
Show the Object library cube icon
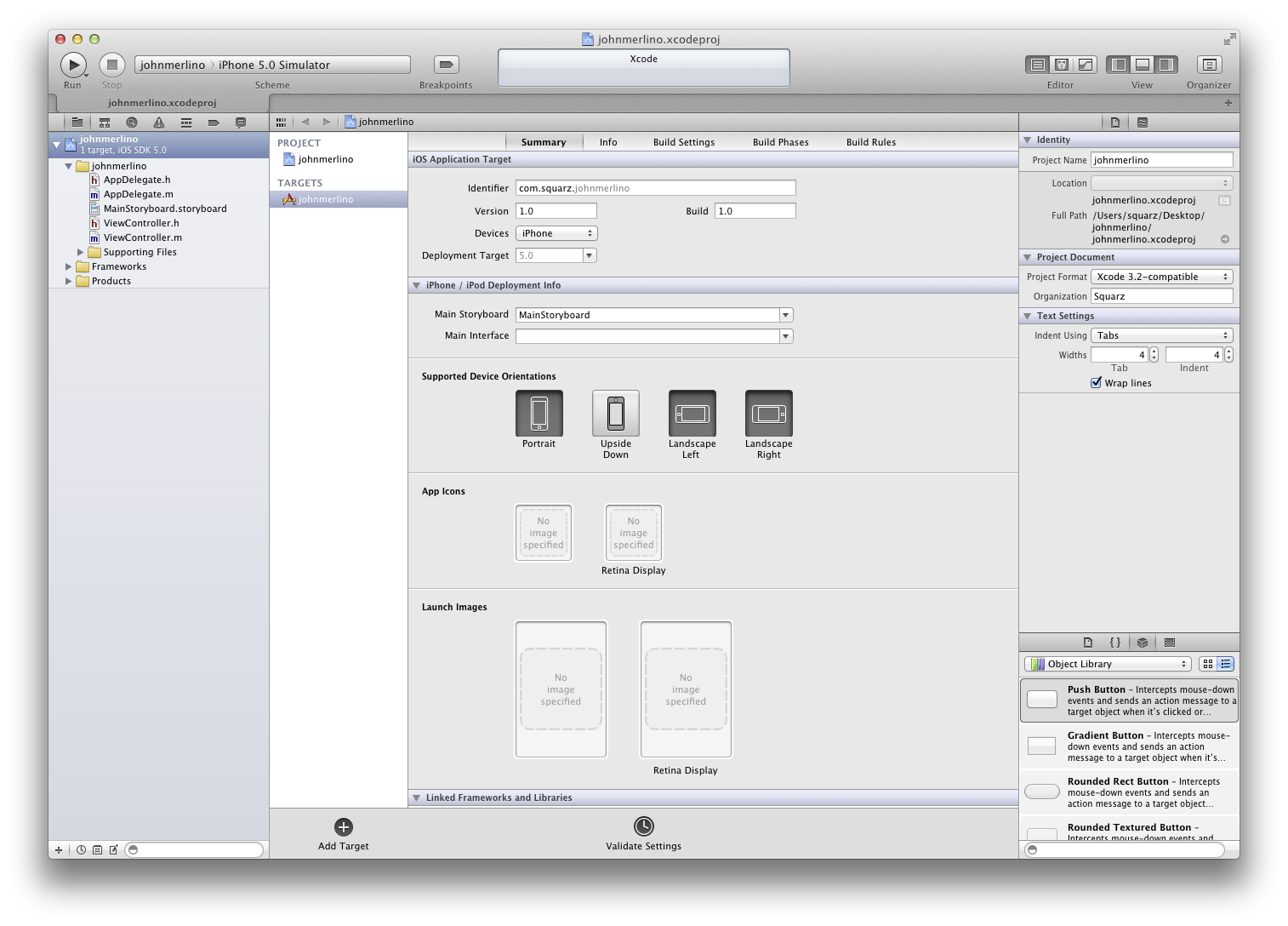[1143, 643]
